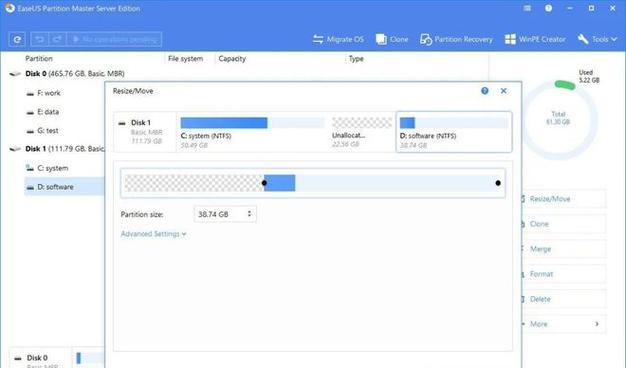Image resolution: width=626 pixels, height=368 pixels.
Task: Click Format in the right-side panel
Action: click(x=564, y=274)
